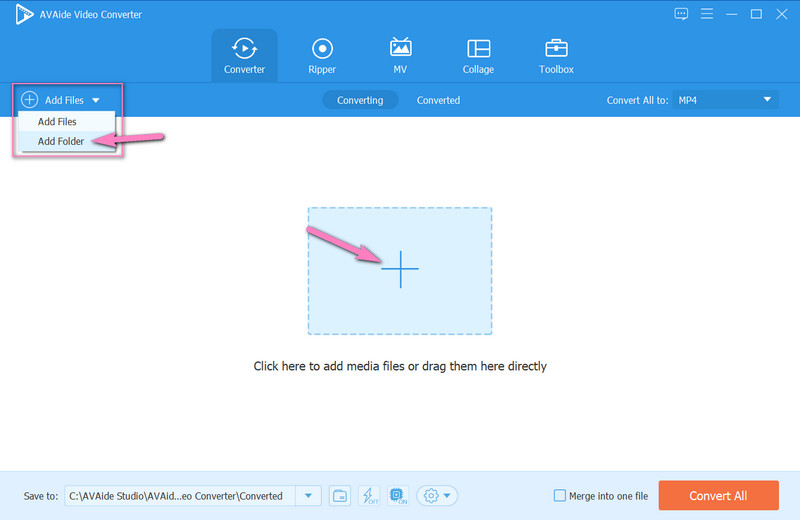This screenshot has height=520, width=800.
Task: Click the plus drop zone to add media
Action: pyautogui.click(x=400, y=270)
